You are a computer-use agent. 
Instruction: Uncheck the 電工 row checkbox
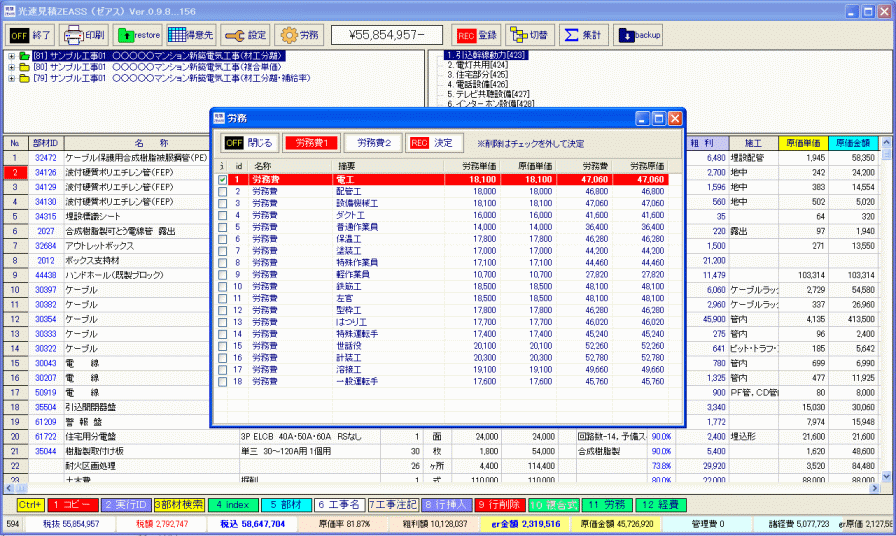[222, 179]
